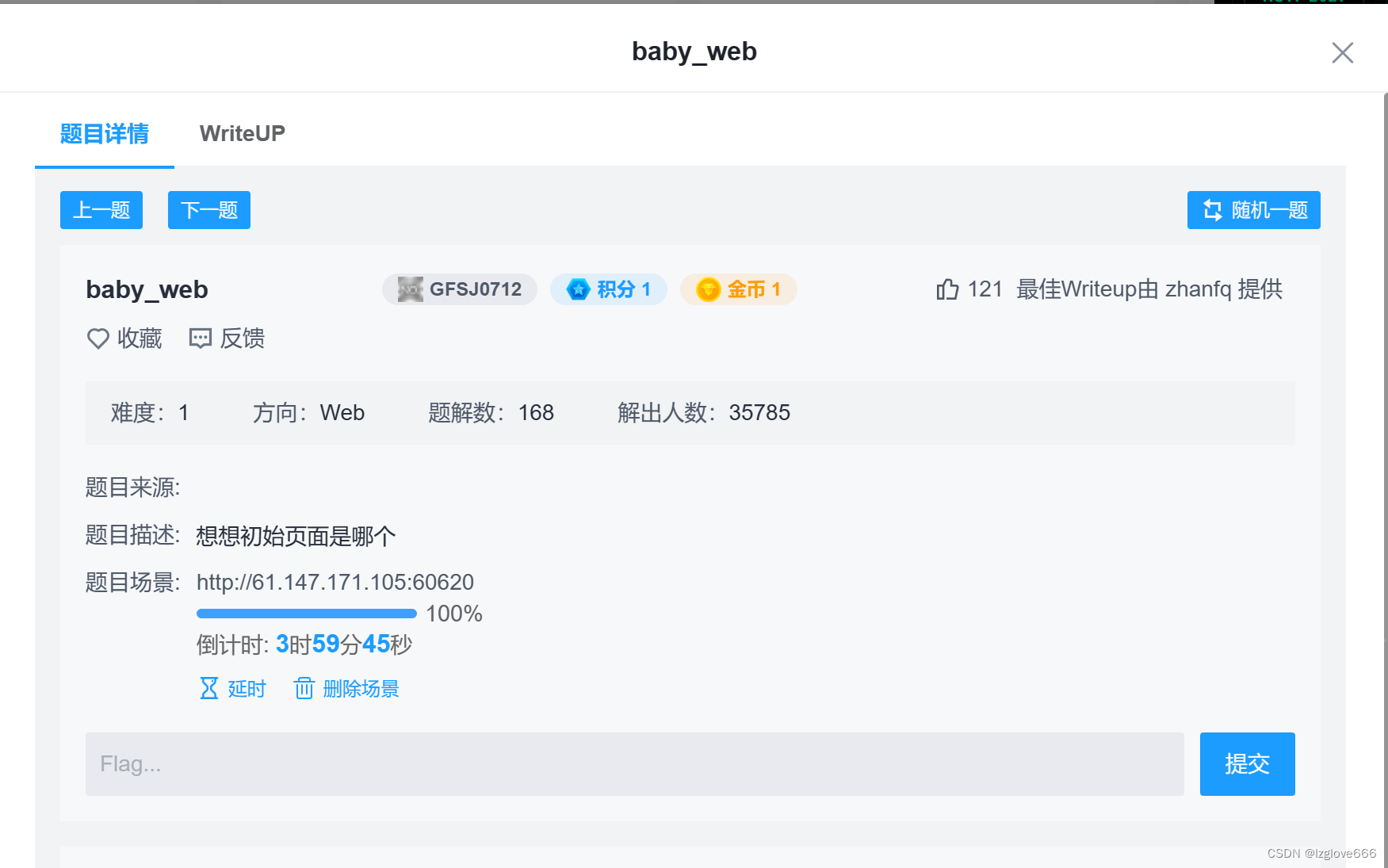Click the 100% progress bar
Image resolution: width=1388 pixels, height=868 pixels.
(306, 613)
